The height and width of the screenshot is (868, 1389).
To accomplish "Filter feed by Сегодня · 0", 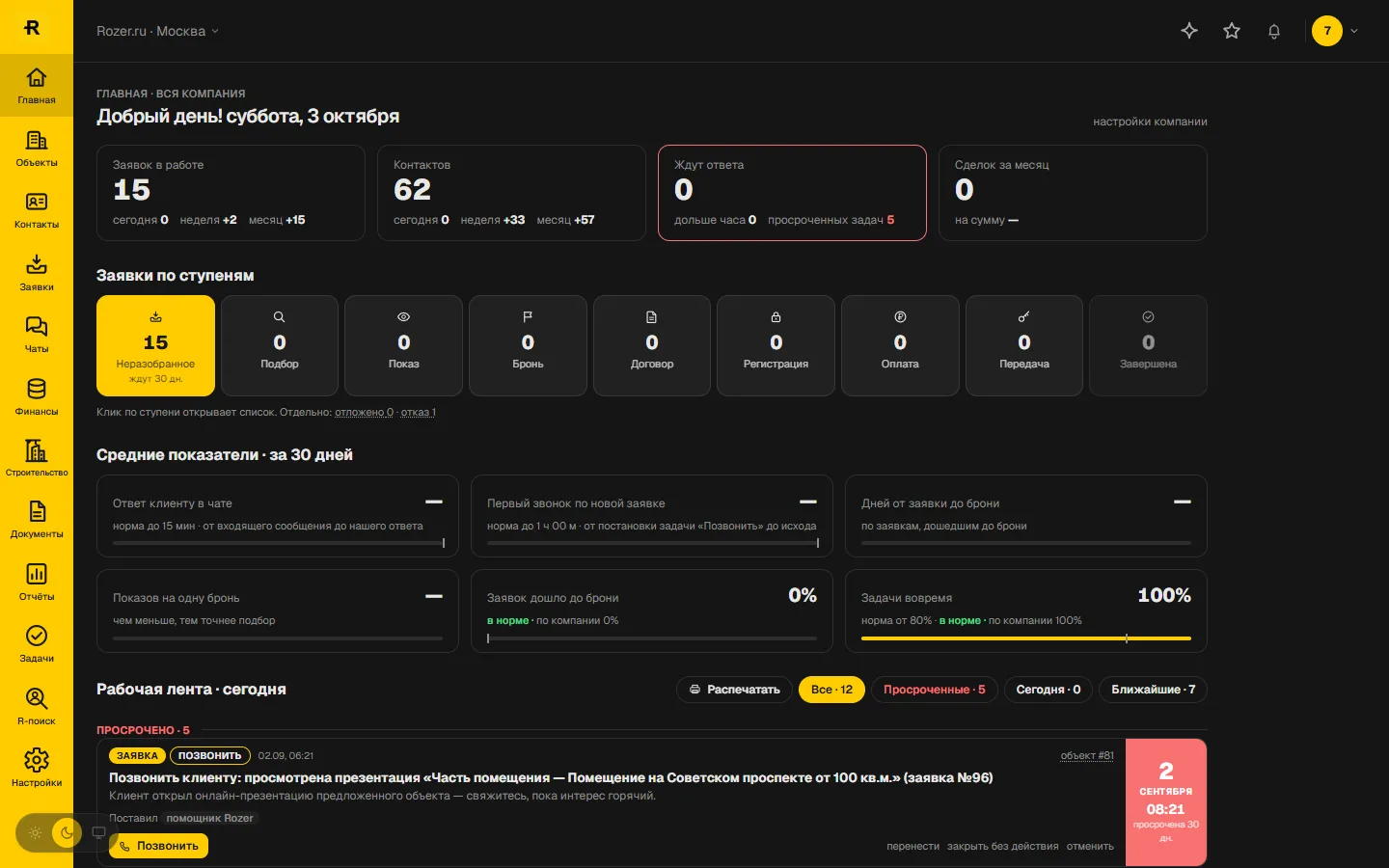I will click(1049, 690).
